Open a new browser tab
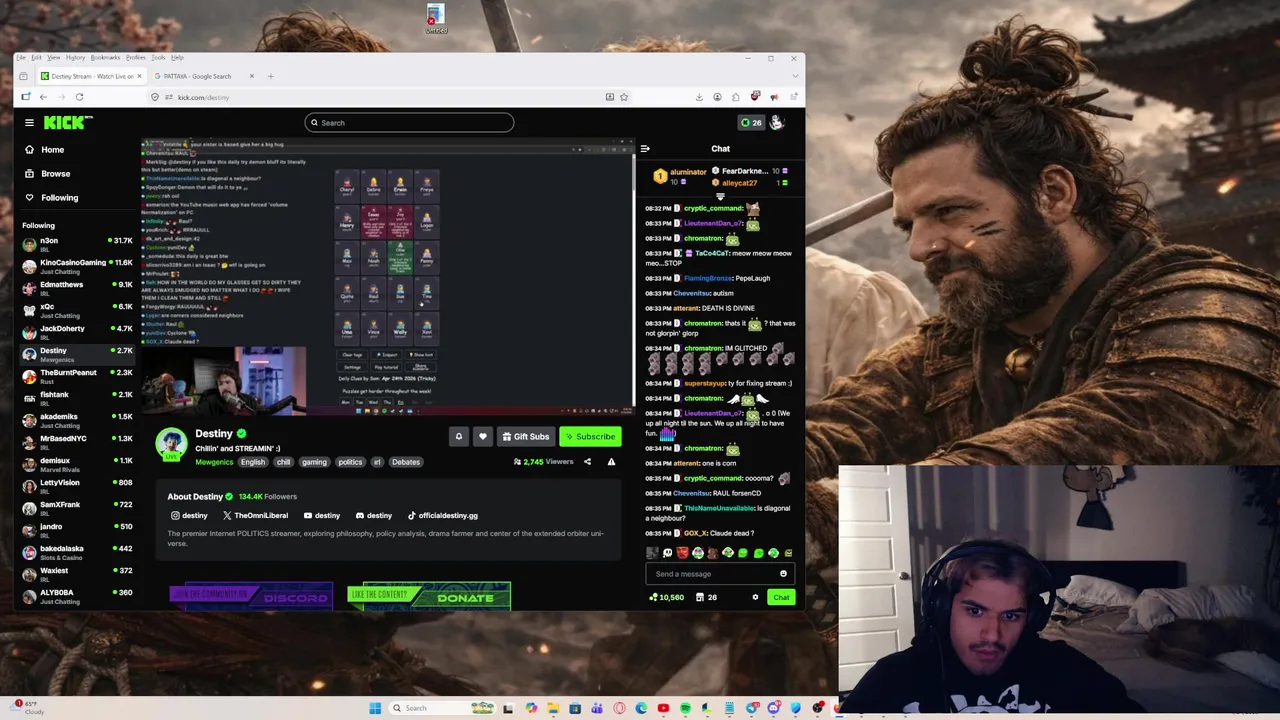 click(270, 76)
